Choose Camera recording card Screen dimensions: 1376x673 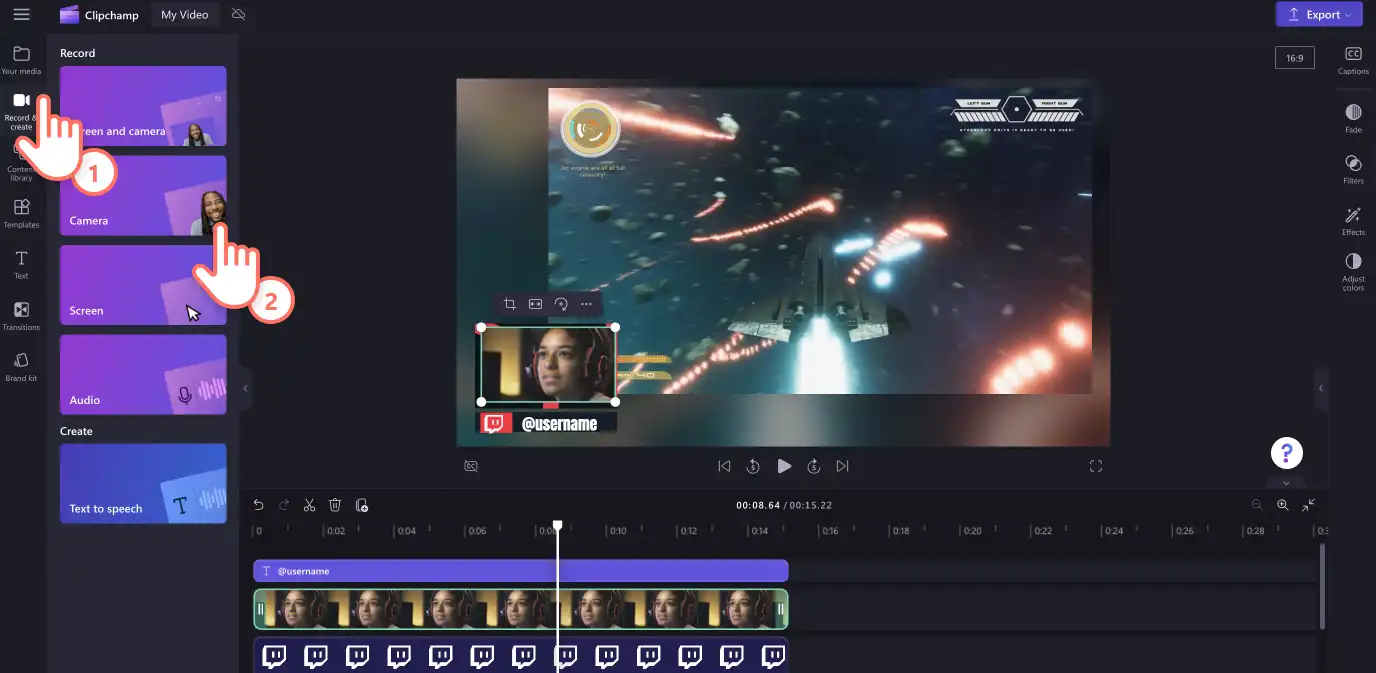[x=143, y=195]
